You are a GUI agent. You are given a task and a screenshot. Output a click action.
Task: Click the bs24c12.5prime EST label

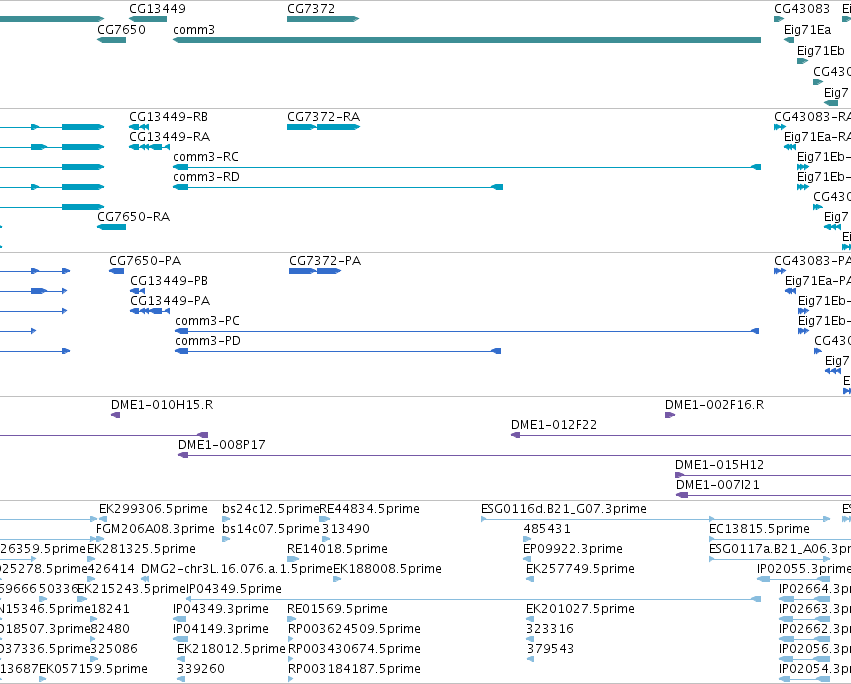[270, 509]
